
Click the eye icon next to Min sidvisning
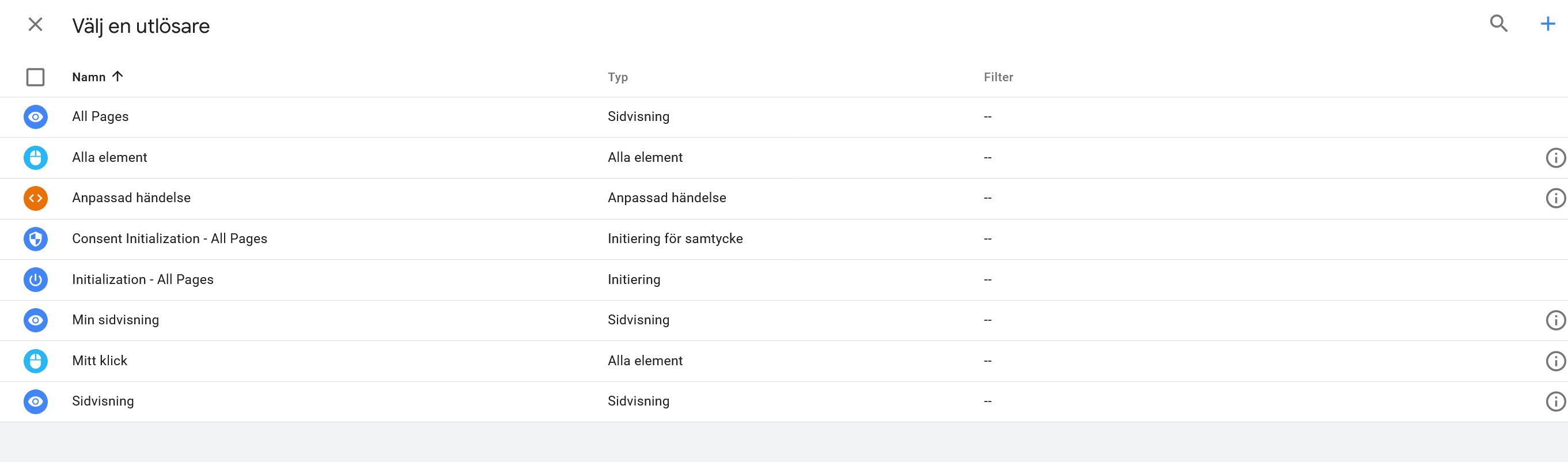tap(35, 320)
